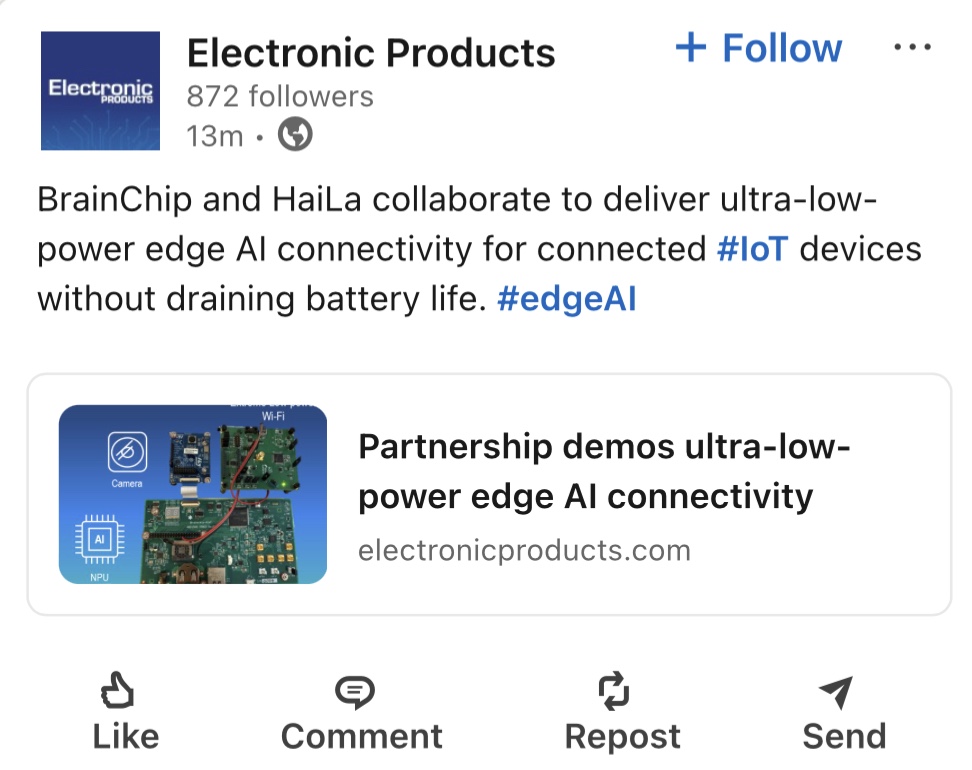The width and height of the screenshot is (972, 770).
Task: Click the Like text label
Action: coord(126,737)
